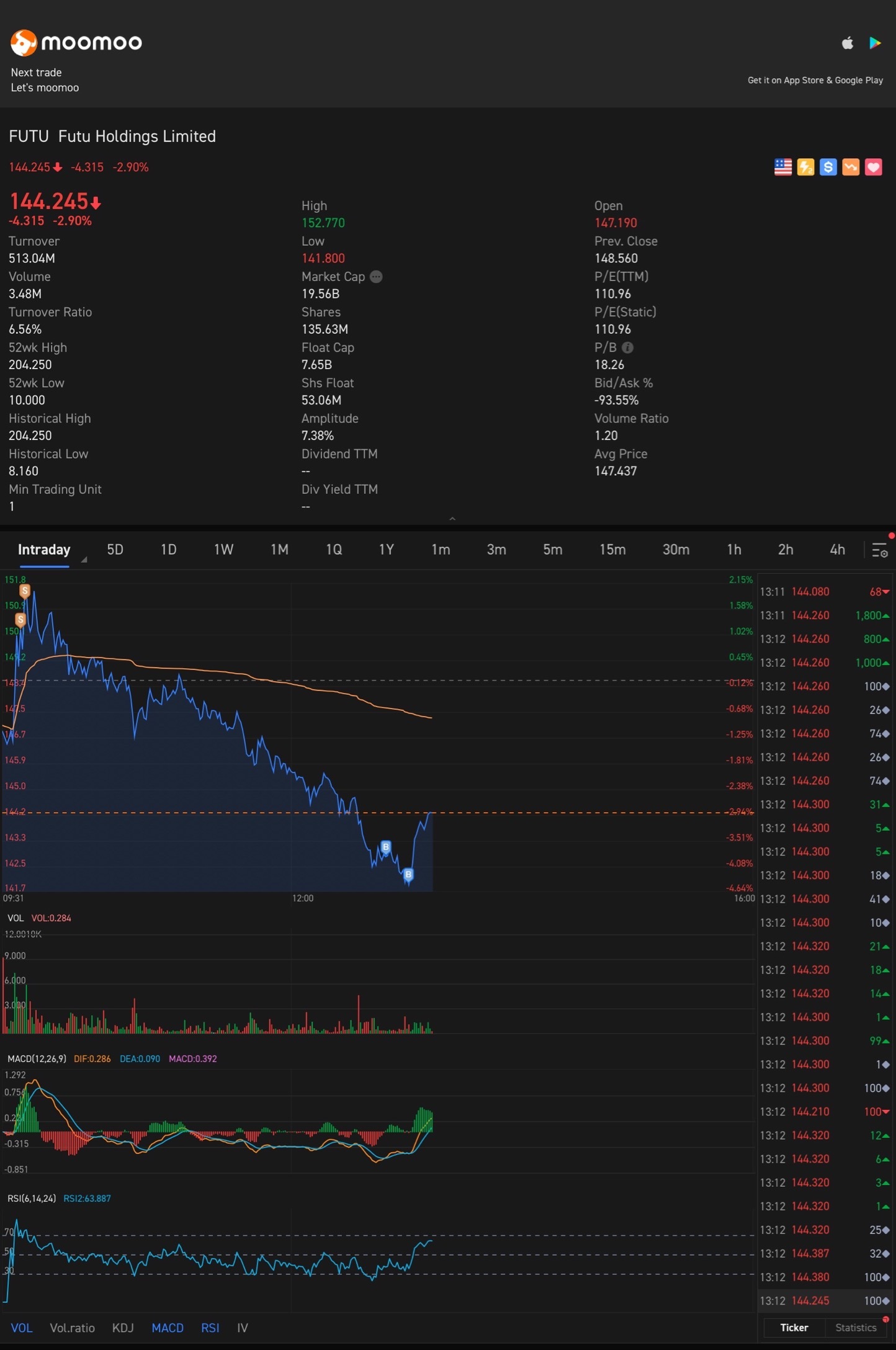Click the large 144.245 last price
Image resolution: width=896 pixels, height=1350 pixels.
(48, 201)
